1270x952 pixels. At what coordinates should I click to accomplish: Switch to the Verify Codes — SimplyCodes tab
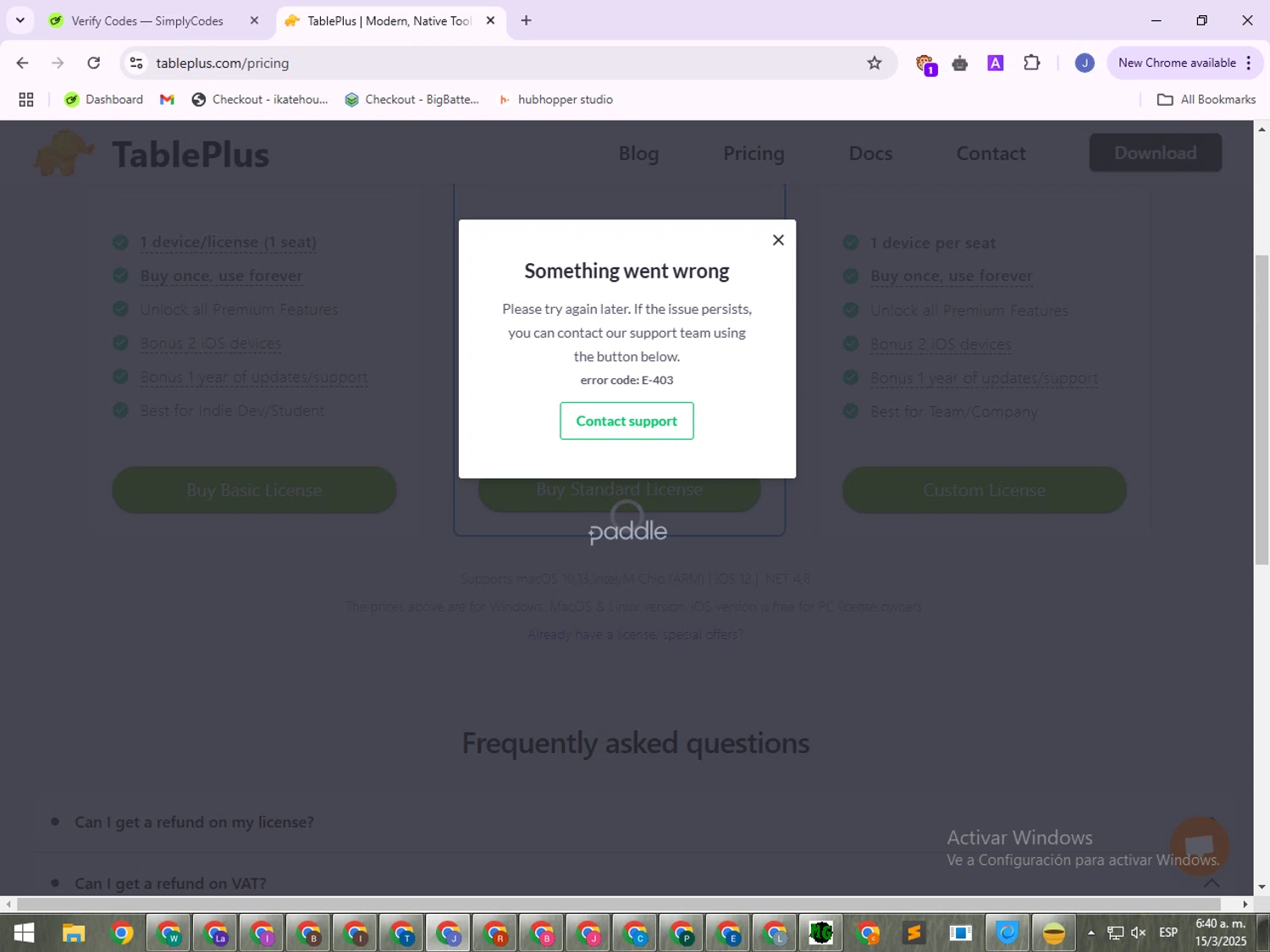[x=146, y=21]
